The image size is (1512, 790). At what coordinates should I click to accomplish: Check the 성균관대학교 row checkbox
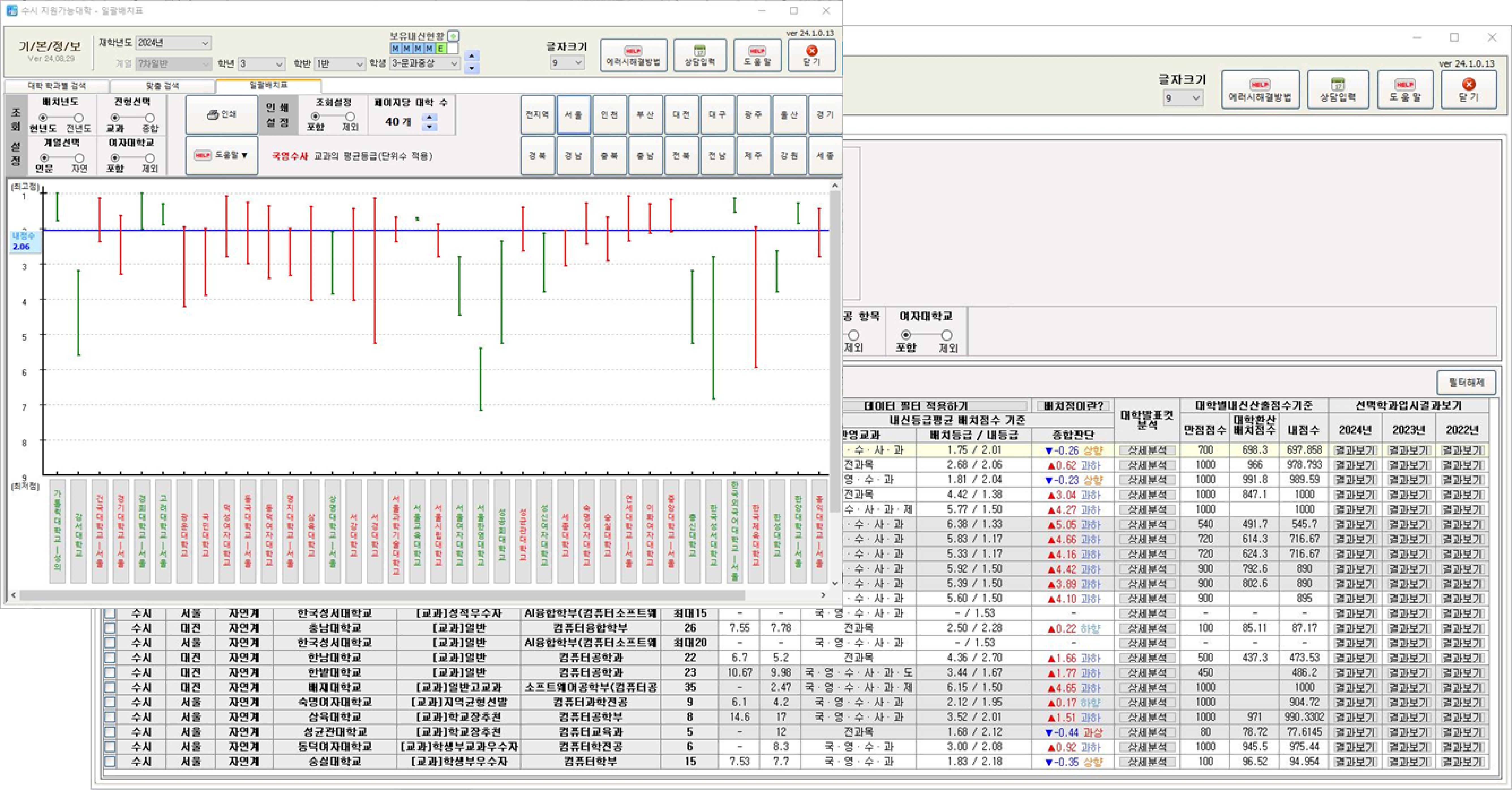click(x=110, y=732)
